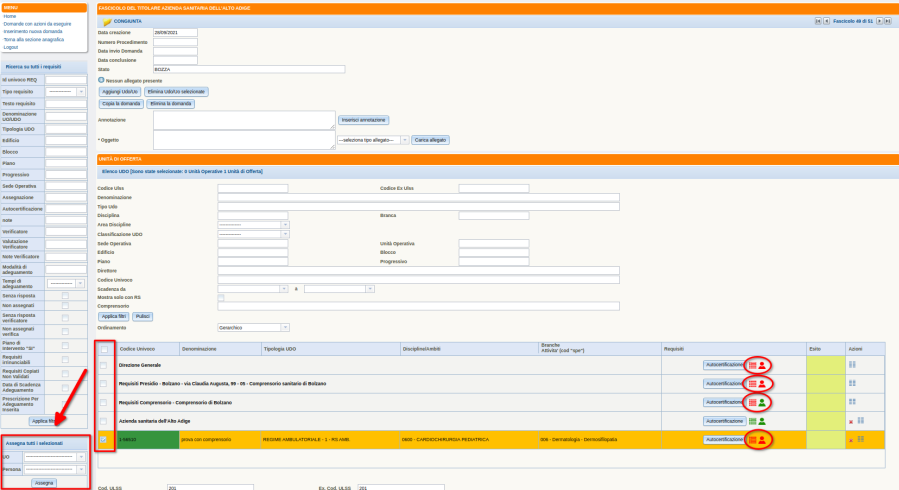
Task: Go to next fascicolo using pager arrow
Action: (x=879, y=20)
